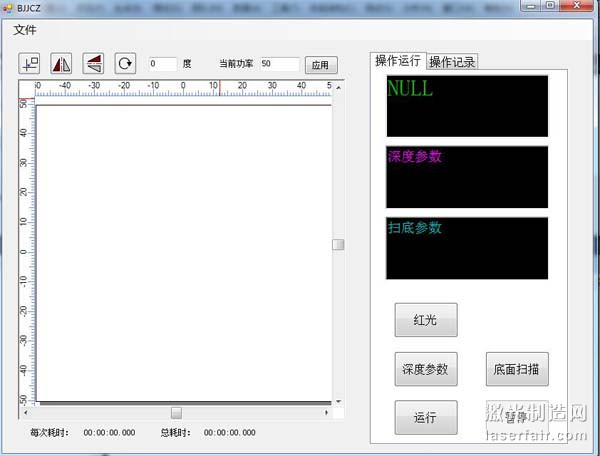Open the 文件 menu

click(x=25, y=29)
